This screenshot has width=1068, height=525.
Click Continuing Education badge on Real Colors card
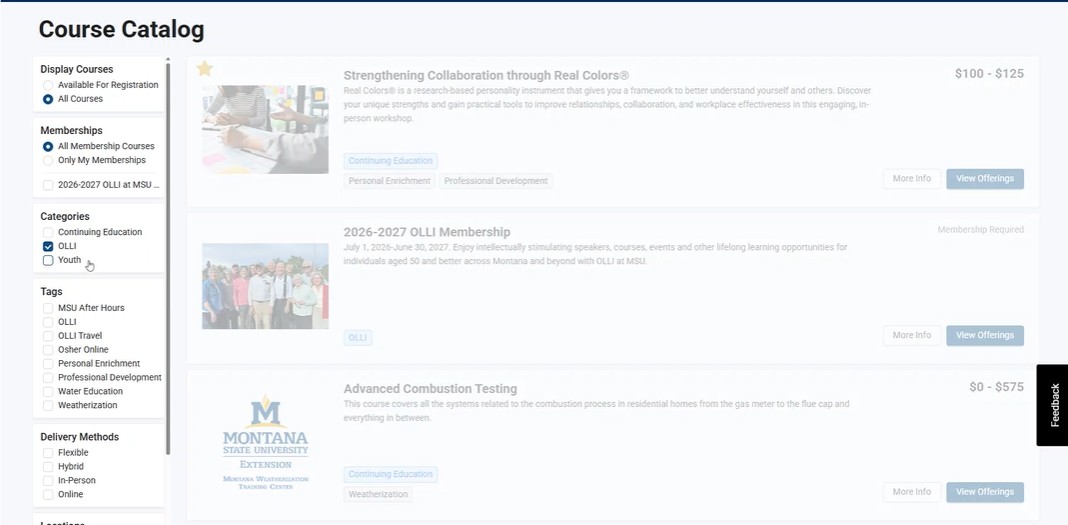click(x=390, y=161)
